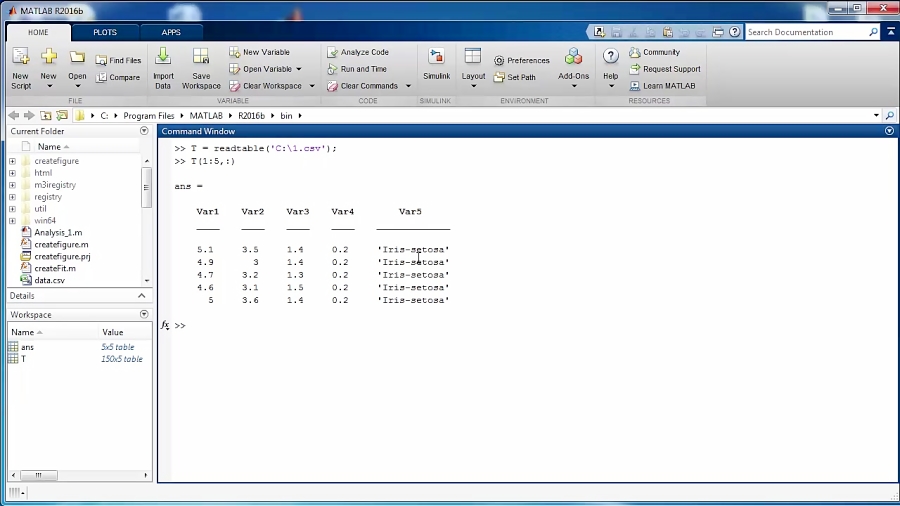The height and width of the screenshot is (506, 900).
Task: Create a New Script
Action: pos(21,69)
